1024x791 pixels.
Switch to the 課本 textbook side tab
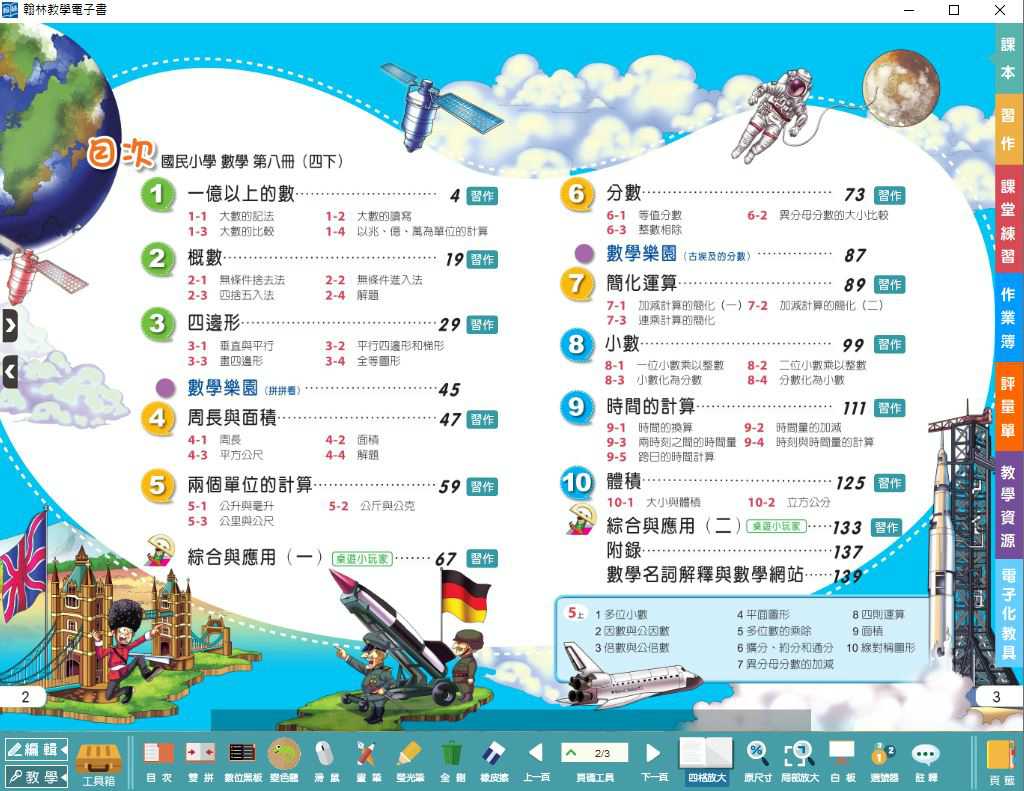point(1008,58)
